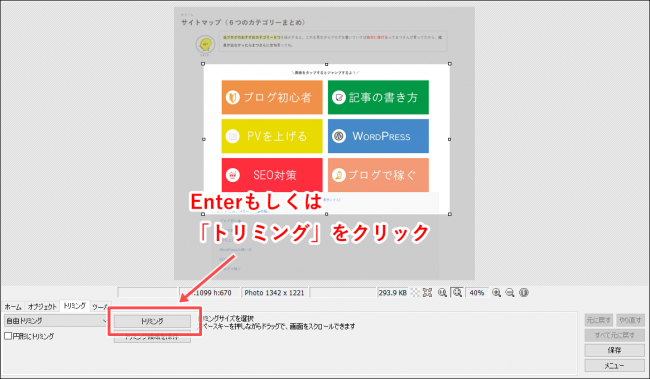
Task: Click the 保存 save button
Action: (x=614, y=350)
